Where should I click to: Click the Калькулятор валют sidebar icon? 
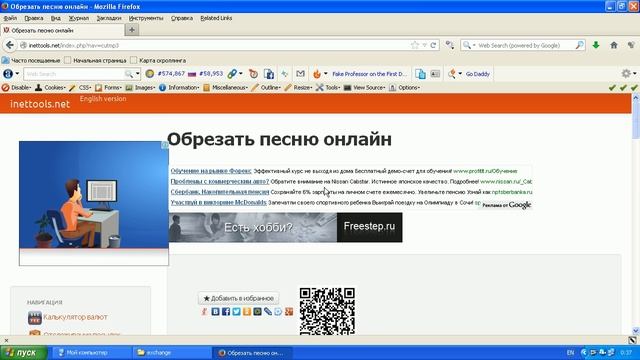[35, 318]
